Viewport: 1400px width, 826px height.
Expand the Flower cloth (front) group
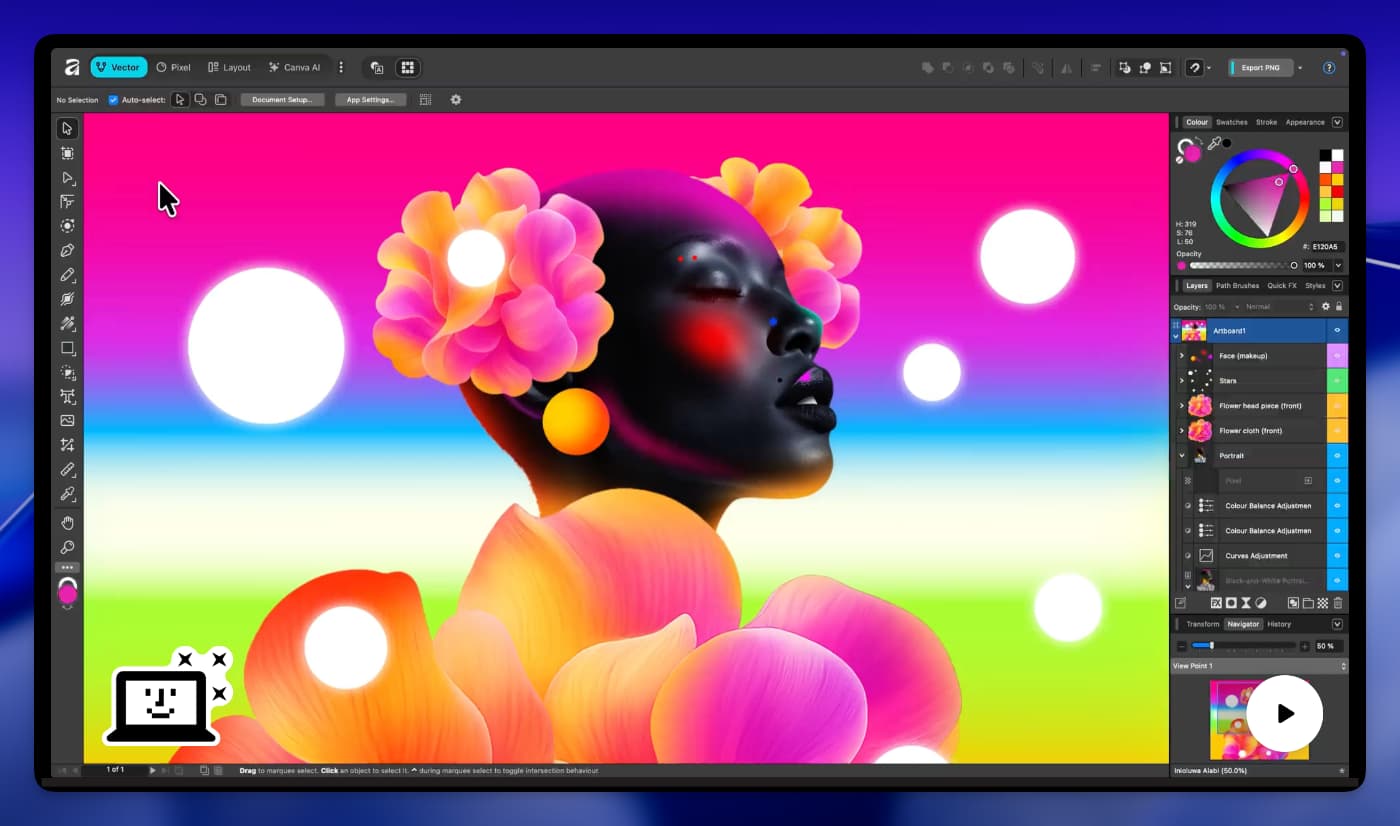pos(1181,430)
